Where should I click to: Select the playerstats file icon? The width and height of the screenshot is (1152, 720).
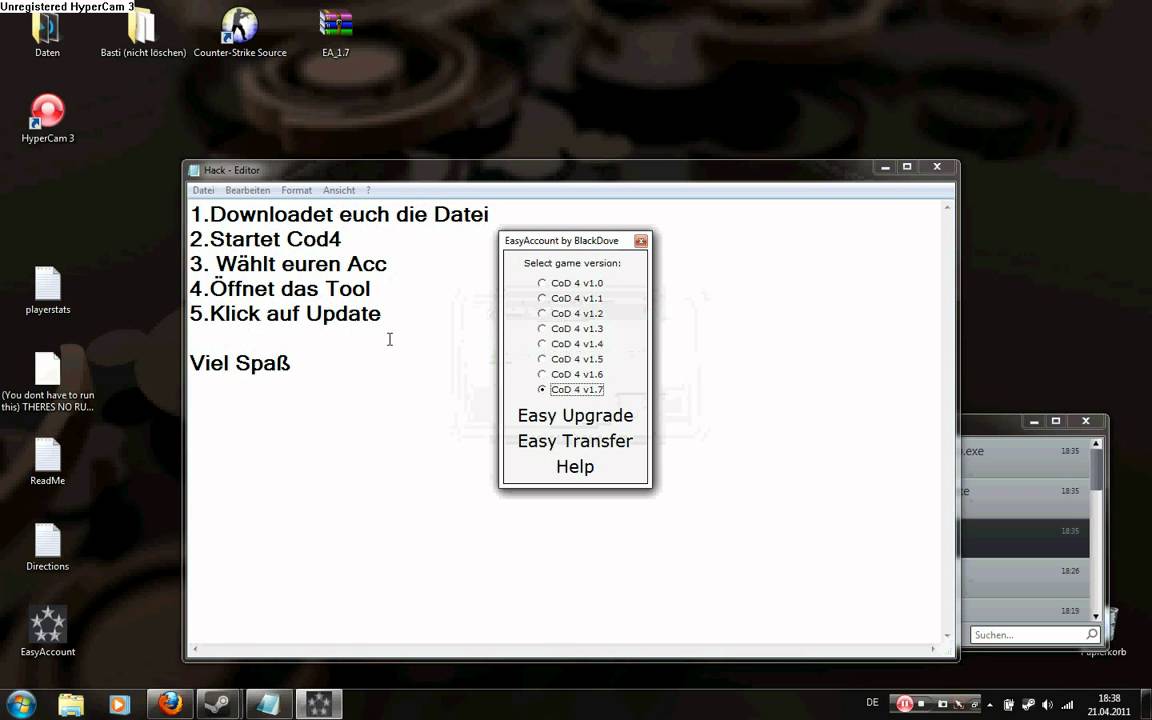(x=48, y=290)
